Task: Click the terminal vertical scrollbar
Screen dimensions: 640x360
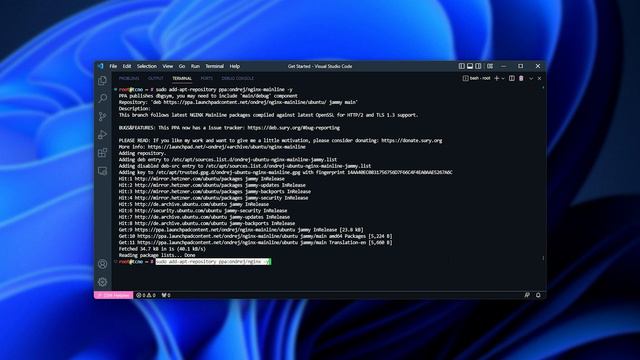Action: click(543, 172)
